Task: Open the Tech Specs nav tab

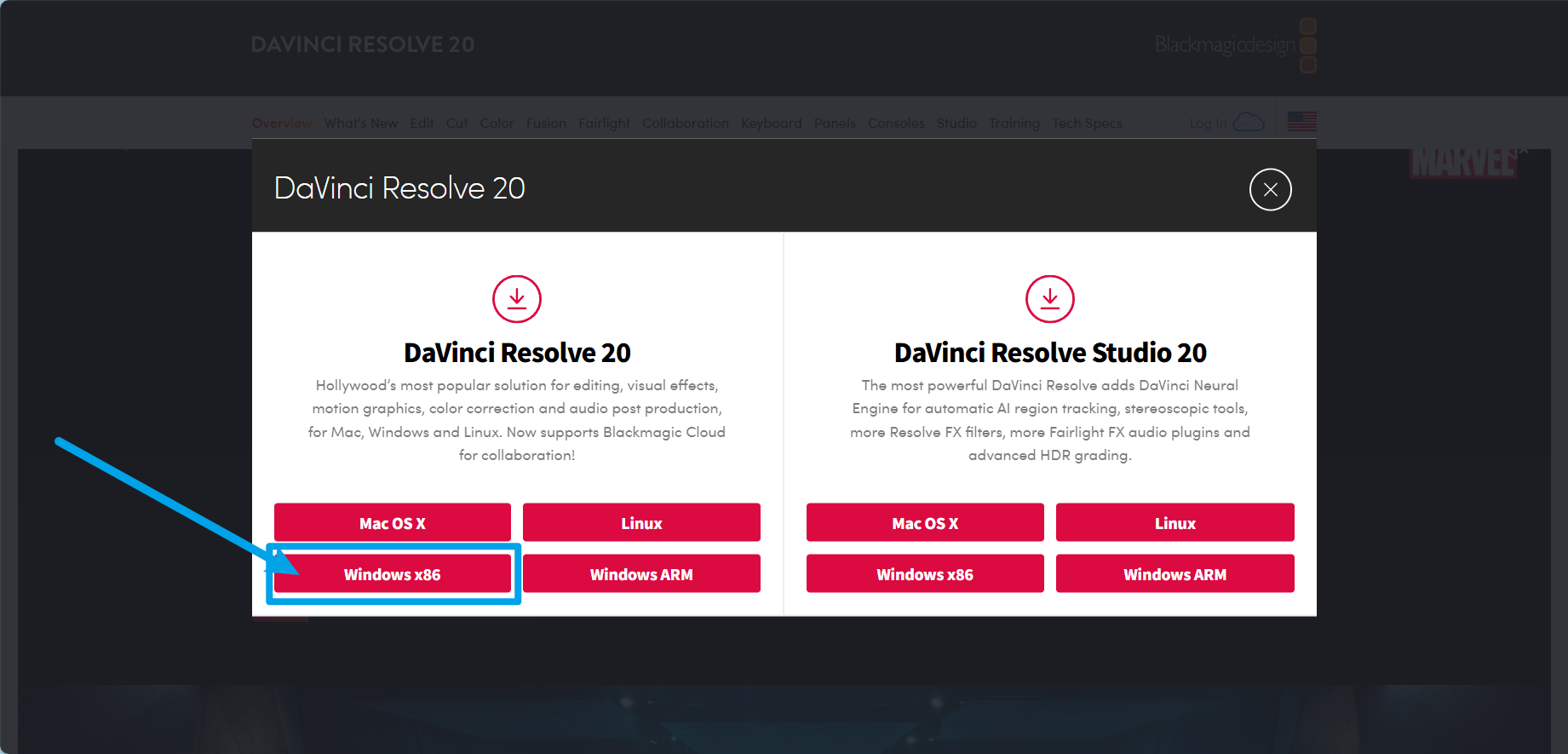Action: [1087, 124]
